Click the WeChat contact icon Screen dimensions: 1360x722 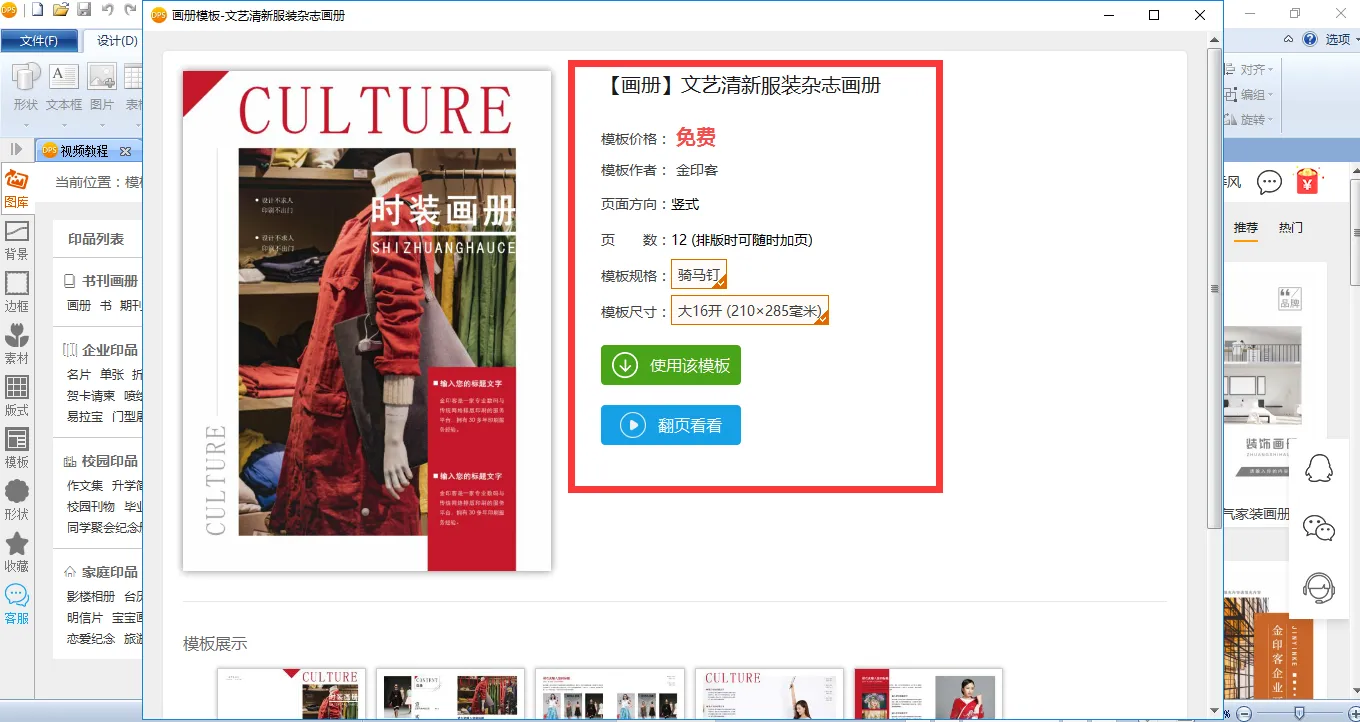tap(1319, 527)
